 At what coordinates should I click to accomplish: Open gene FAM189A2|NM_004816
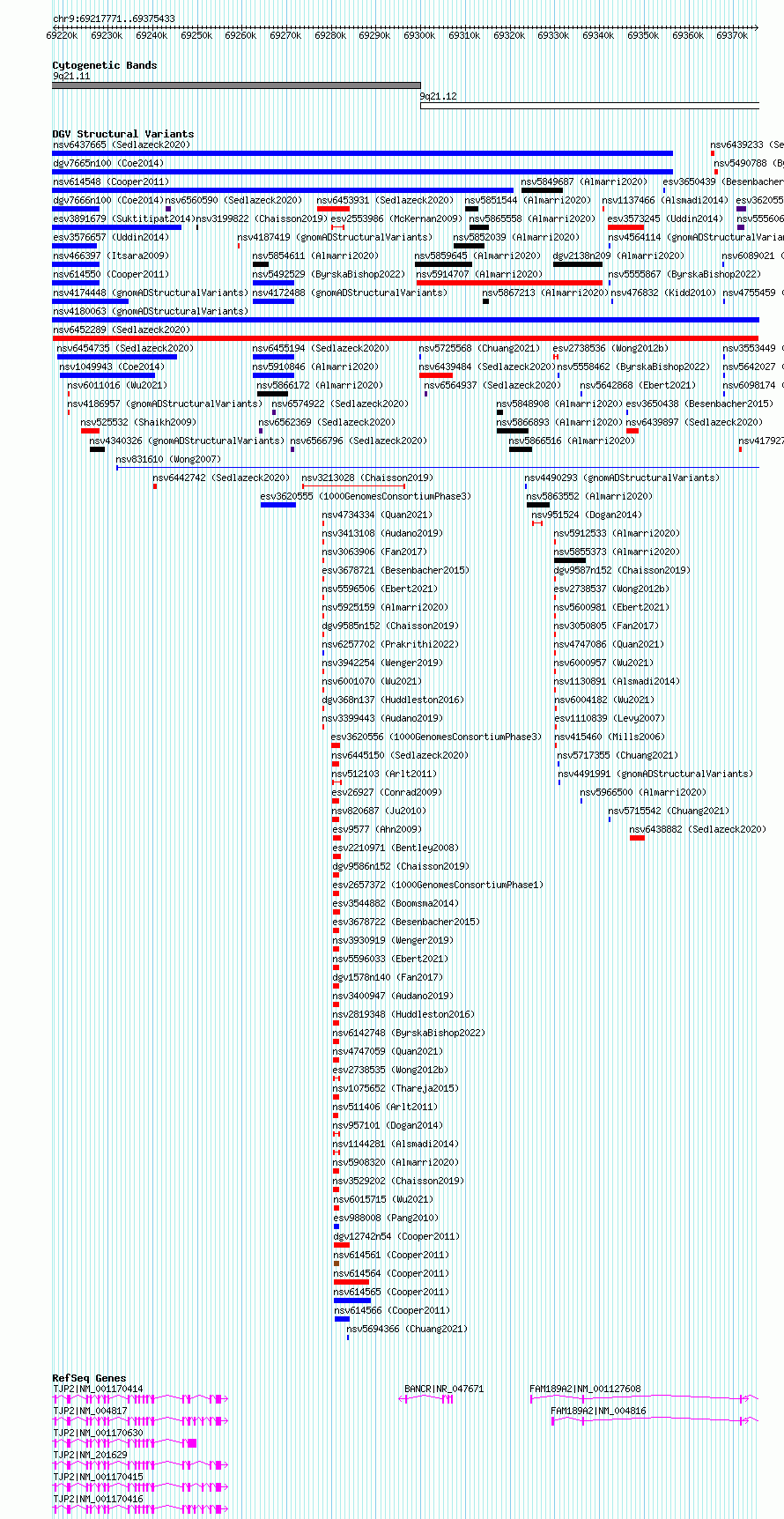[598, 1411]
